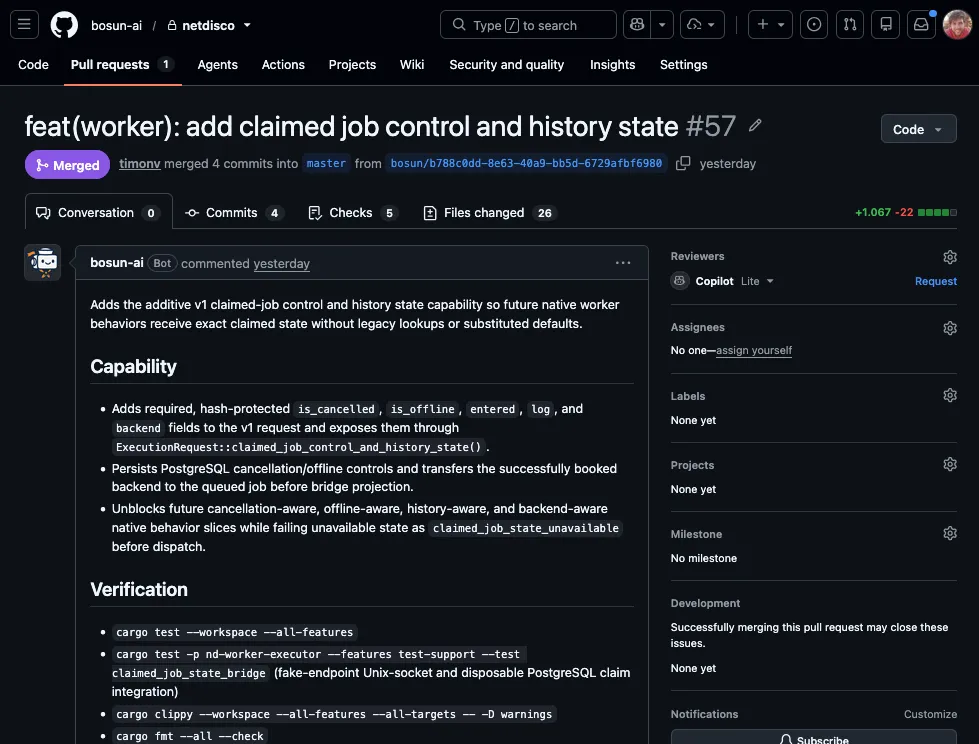Click the +1,067 additions count
Screen dimensions: 979x744
pos(872,213)
